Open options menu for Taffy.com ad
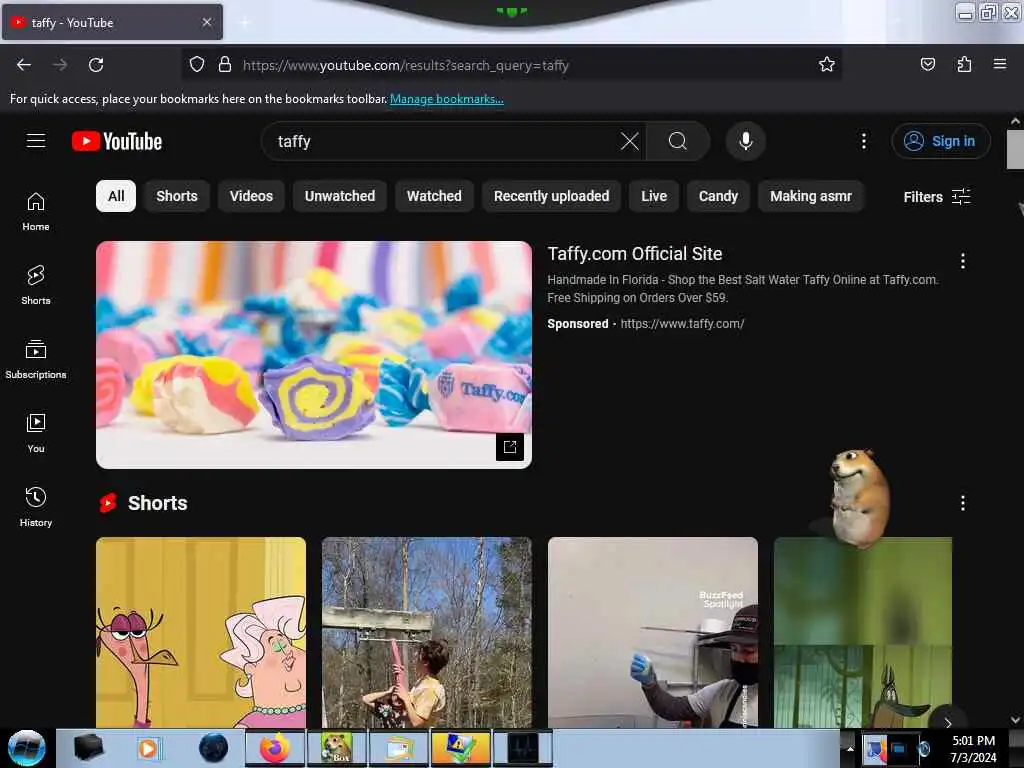The height and width of the screenshot is (768, 1024). pos(963,261)
